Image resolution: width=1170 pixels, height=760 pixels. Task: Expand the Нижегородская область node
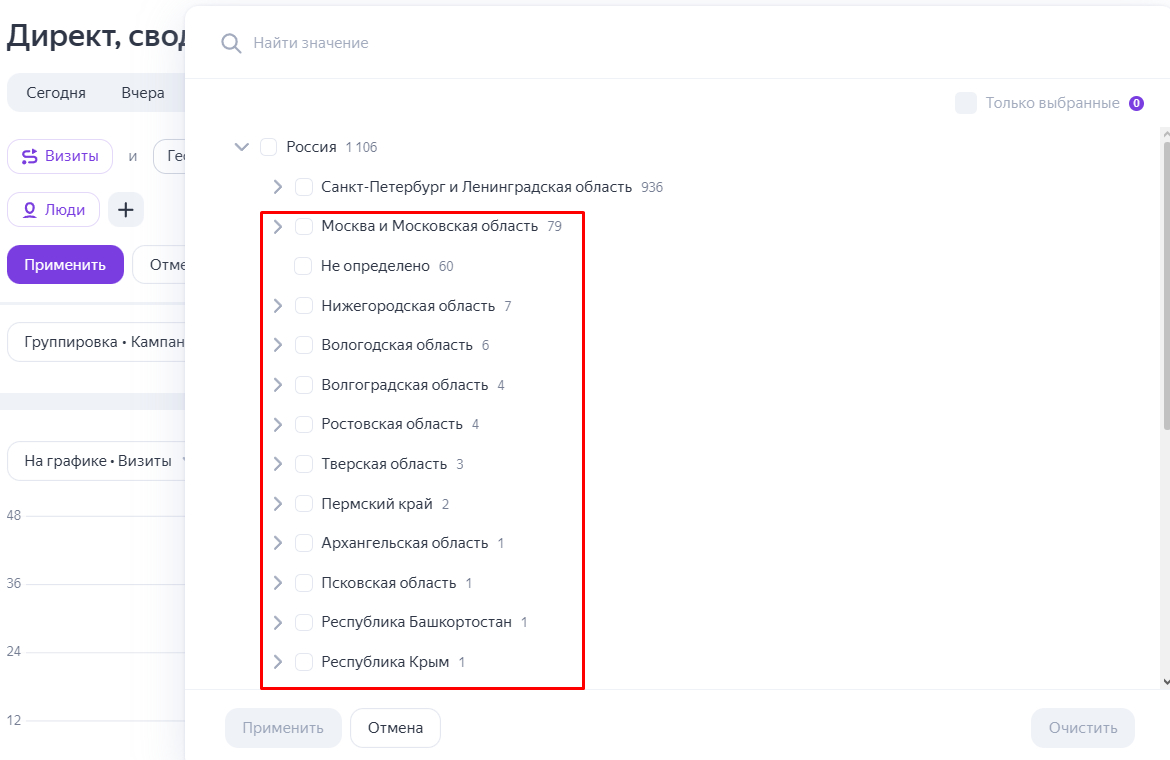[x=278, y=306]
